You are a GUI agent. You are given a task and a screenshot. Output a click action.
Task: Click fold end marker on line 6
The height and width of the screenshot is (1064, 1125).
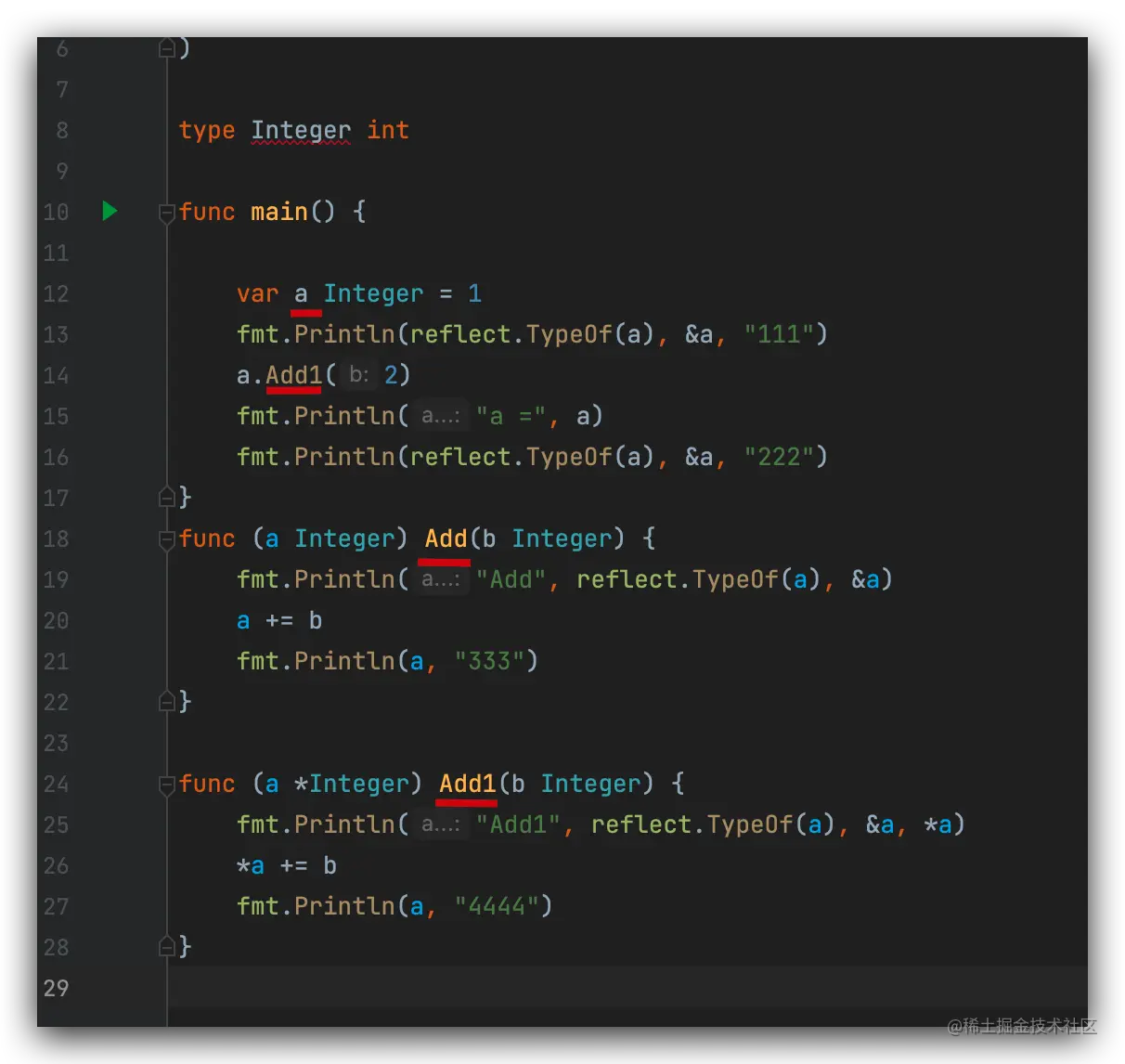167,46
